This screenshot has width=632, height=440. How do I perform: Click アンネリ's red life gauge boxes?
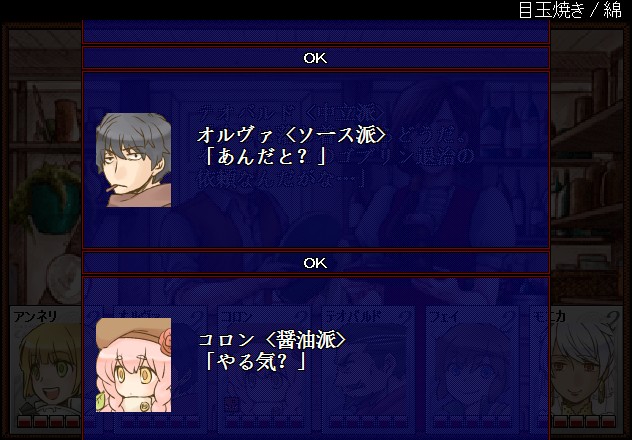pos(48,422)
